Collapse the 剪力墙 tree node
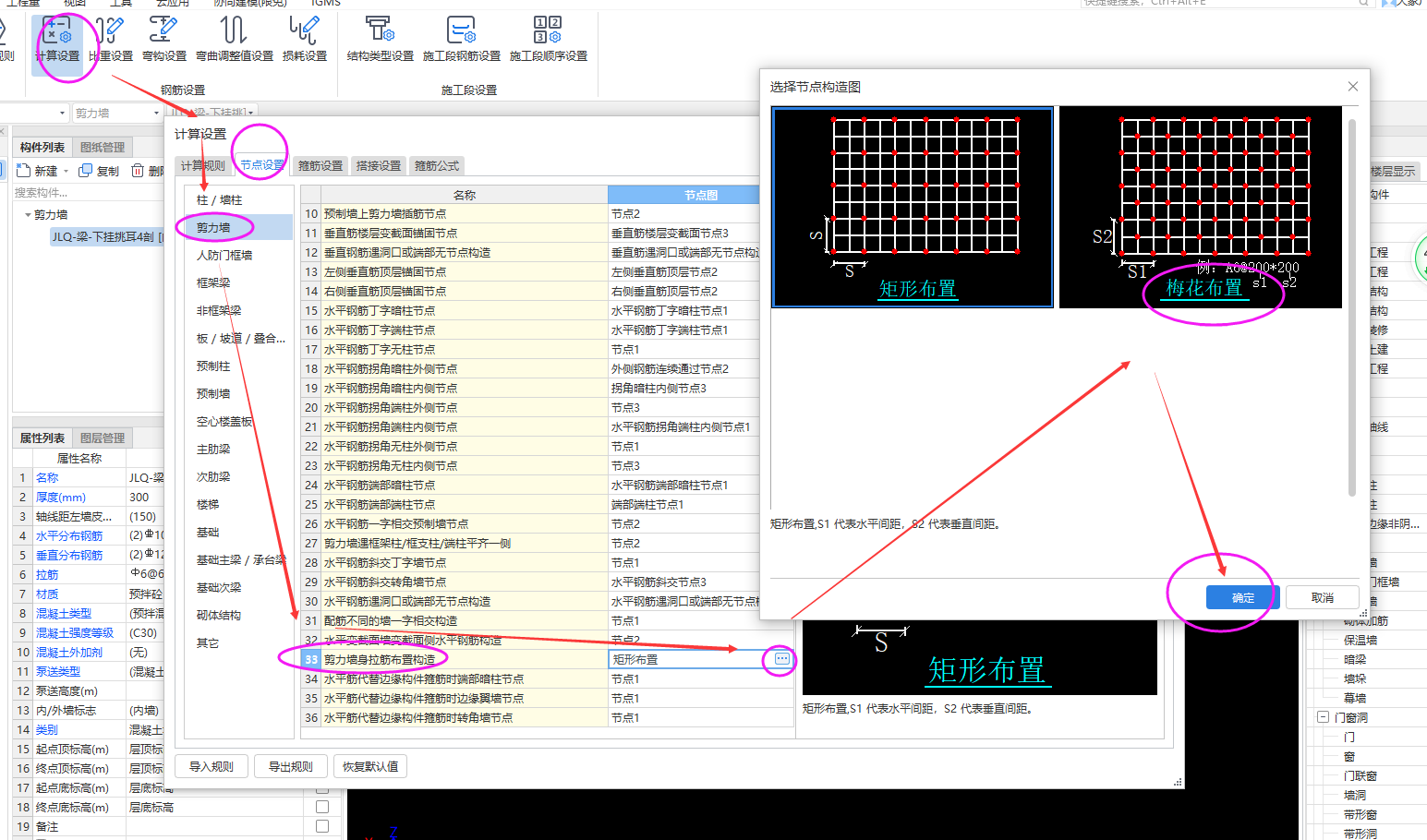 (x=28, y=214)
